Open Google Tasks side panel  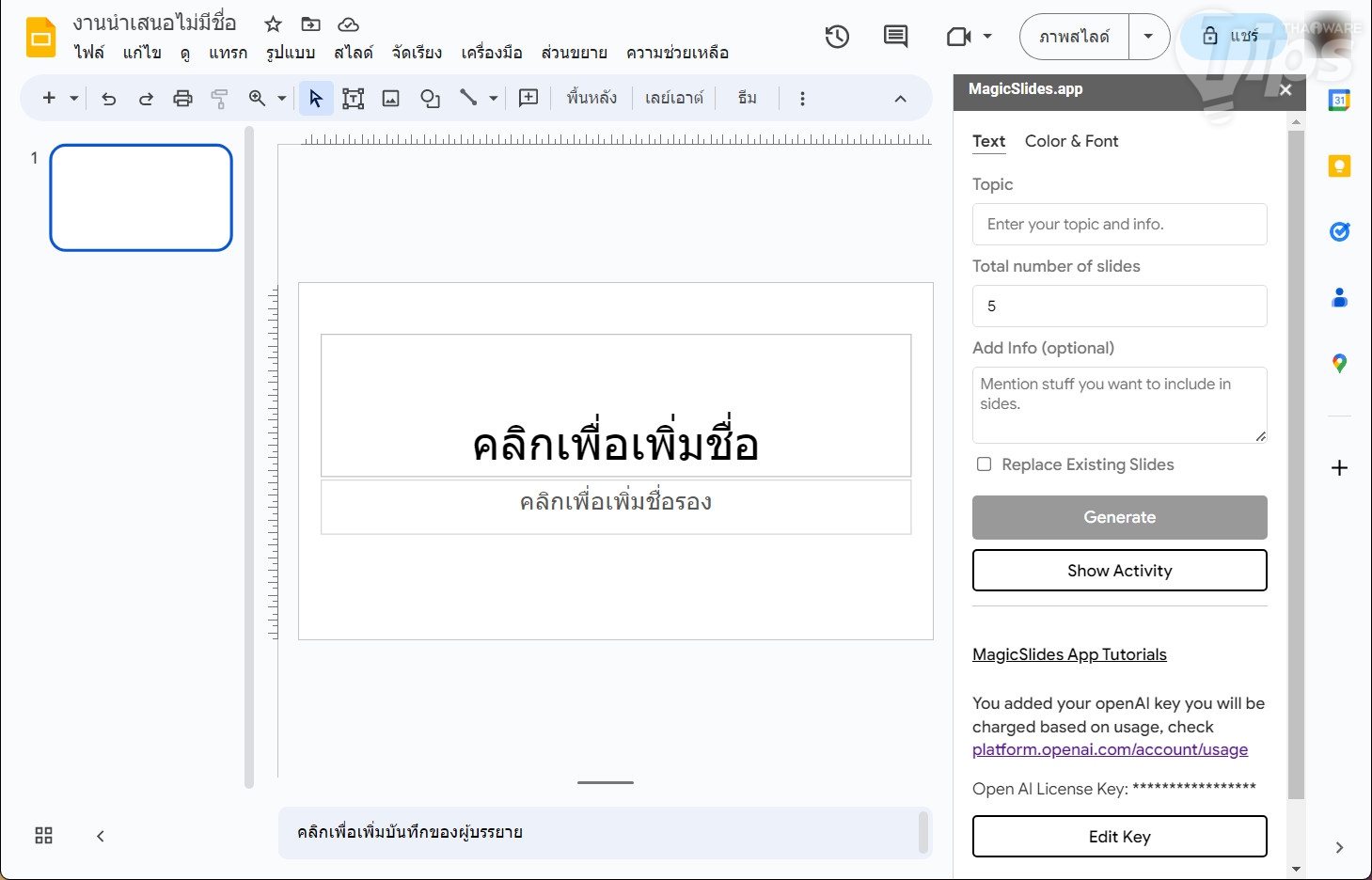tap(1339, 231)
